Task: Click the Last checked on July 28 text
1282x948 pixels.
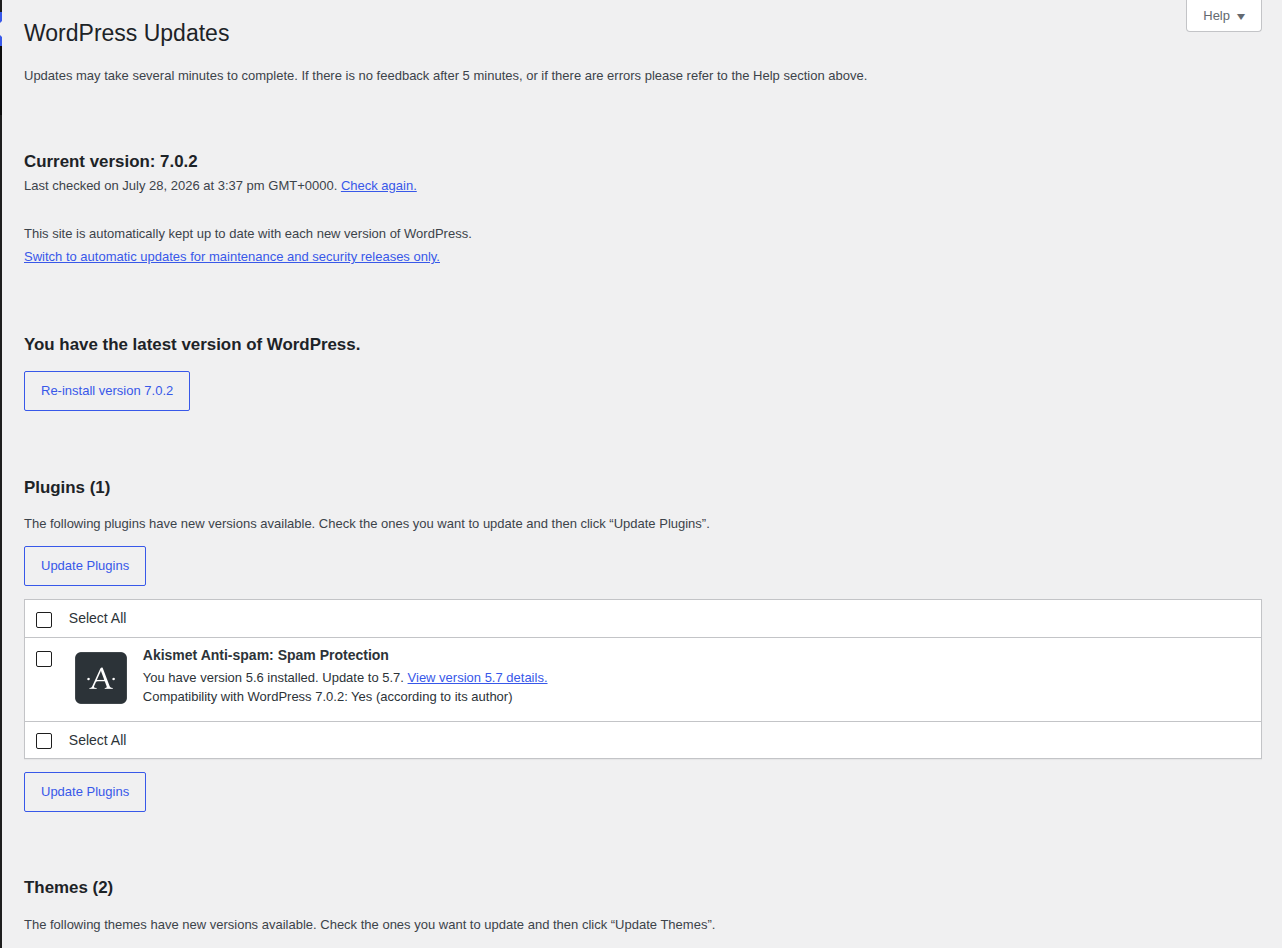Action: click(x=181, y=185)
